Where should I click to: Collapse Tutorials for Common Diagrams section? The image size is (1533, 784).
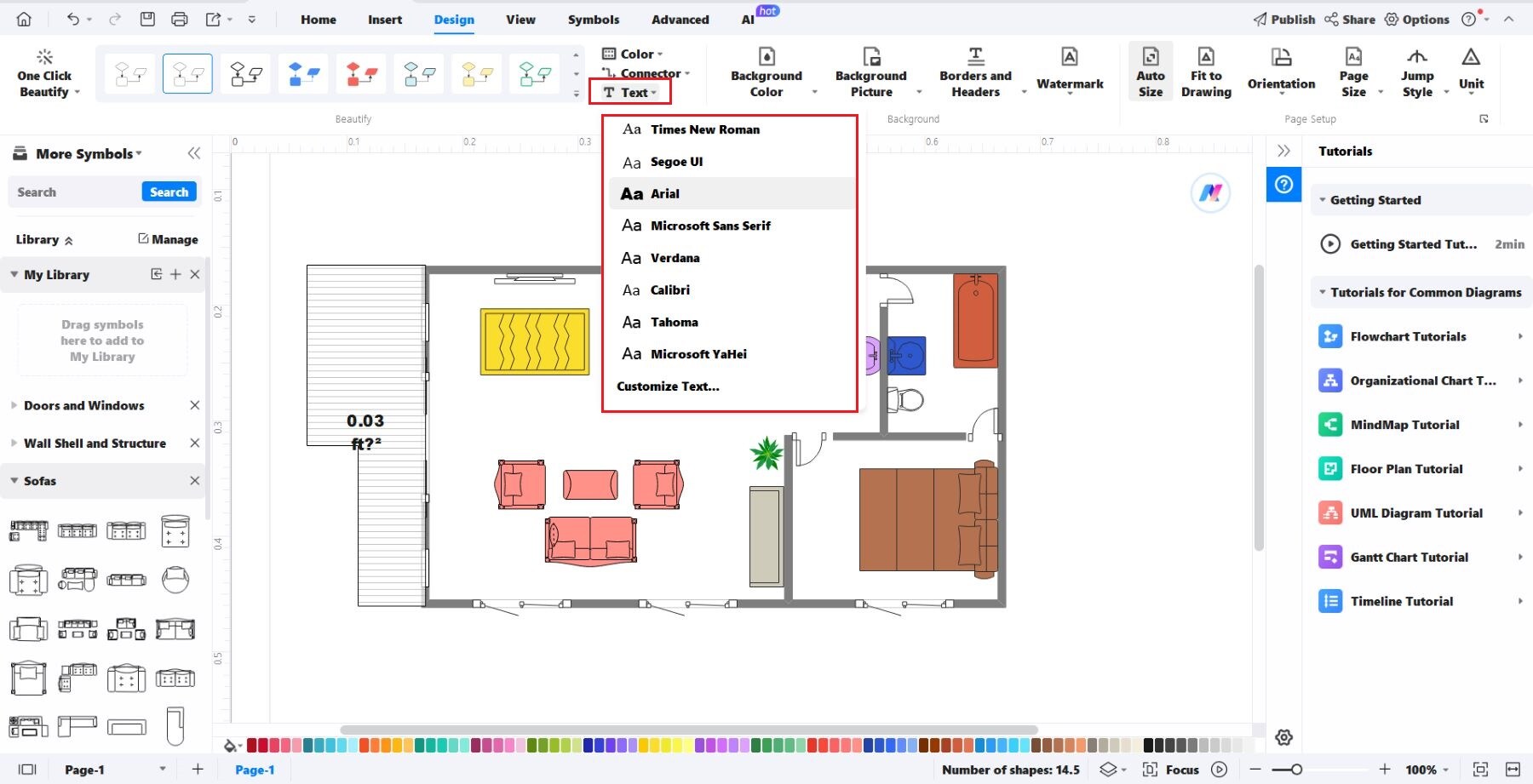(x=1323, y=292)
